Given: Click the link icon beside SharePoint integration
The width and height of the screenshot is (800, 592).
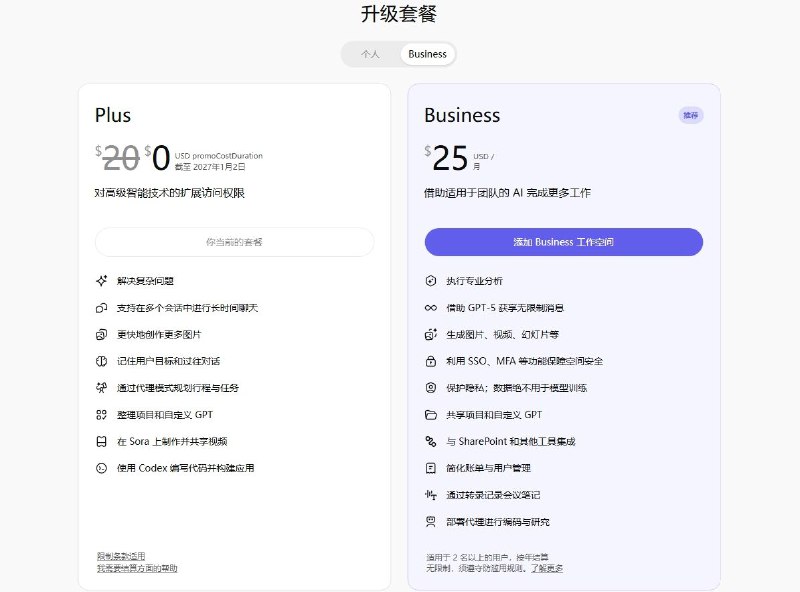Looking at the screenshot, I should click(x=430, y=441).
